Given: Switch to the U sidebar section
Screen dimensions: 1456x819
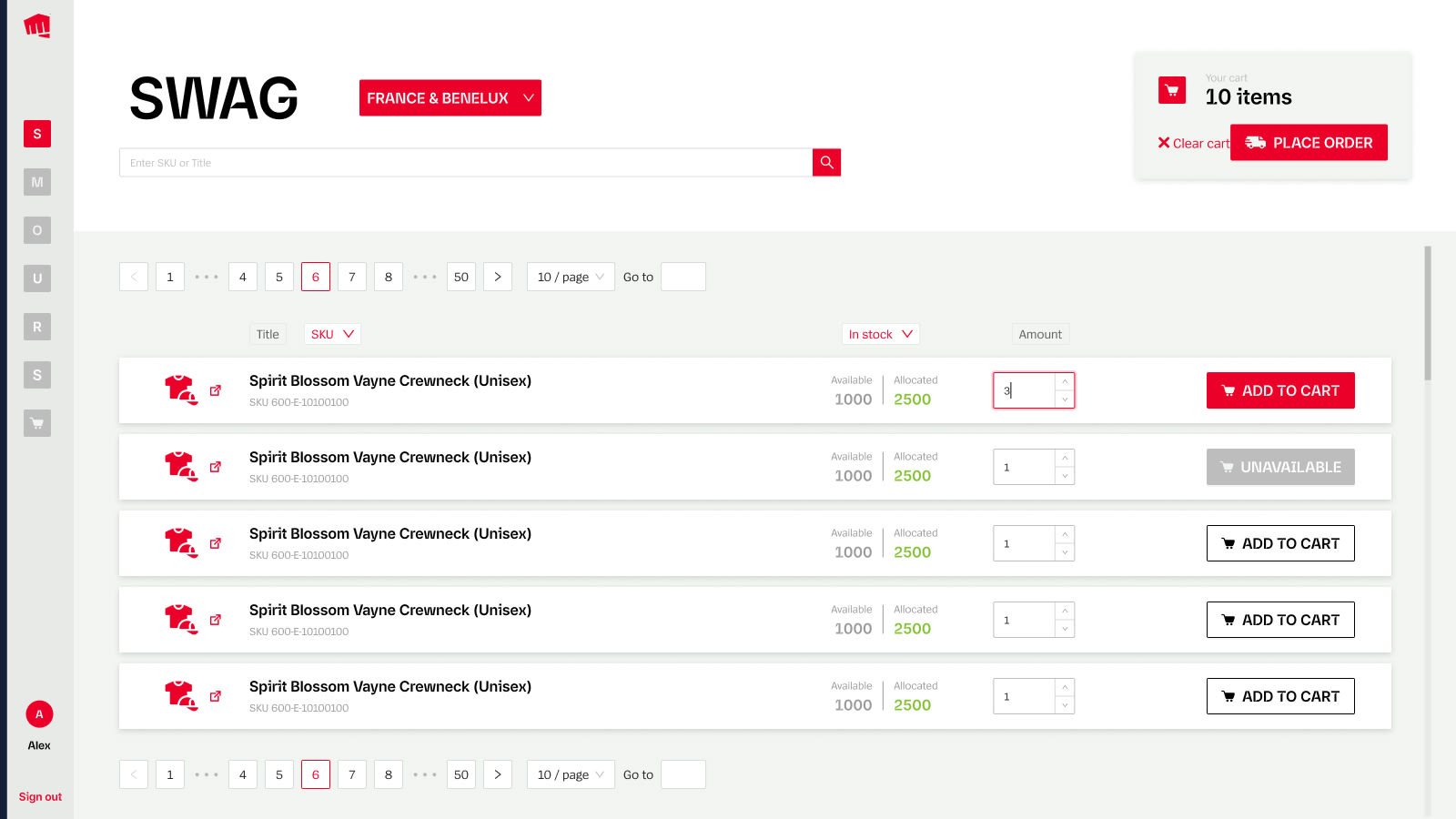Looking at the screenshot, I should 37,278.
